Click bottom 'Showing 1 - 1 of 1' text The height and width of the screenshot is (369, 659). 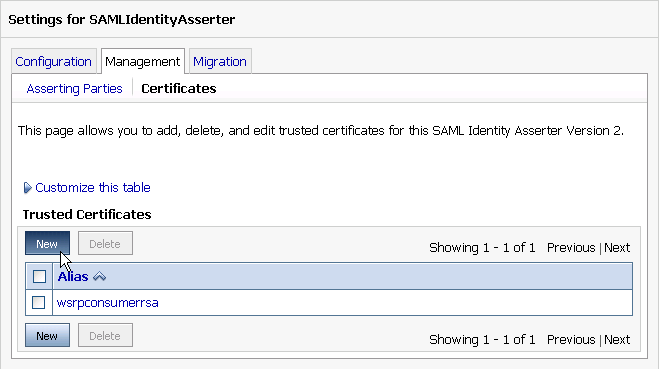(x=482, y=340)
